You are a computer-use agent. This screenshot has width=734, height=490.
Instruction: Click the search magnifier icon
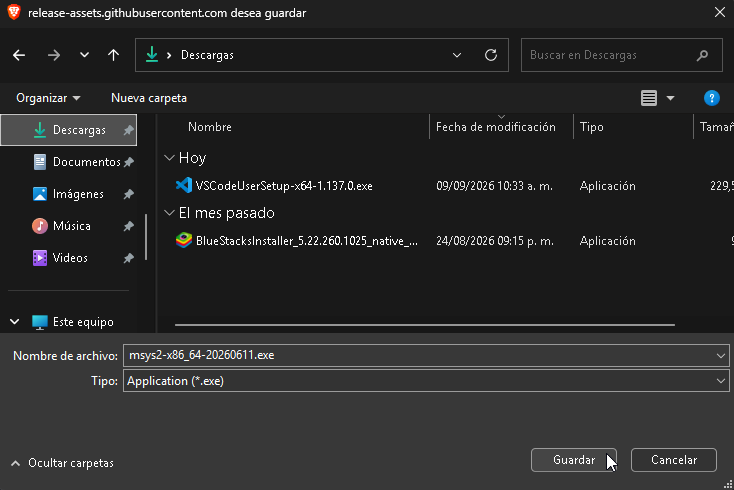(702, 55)
